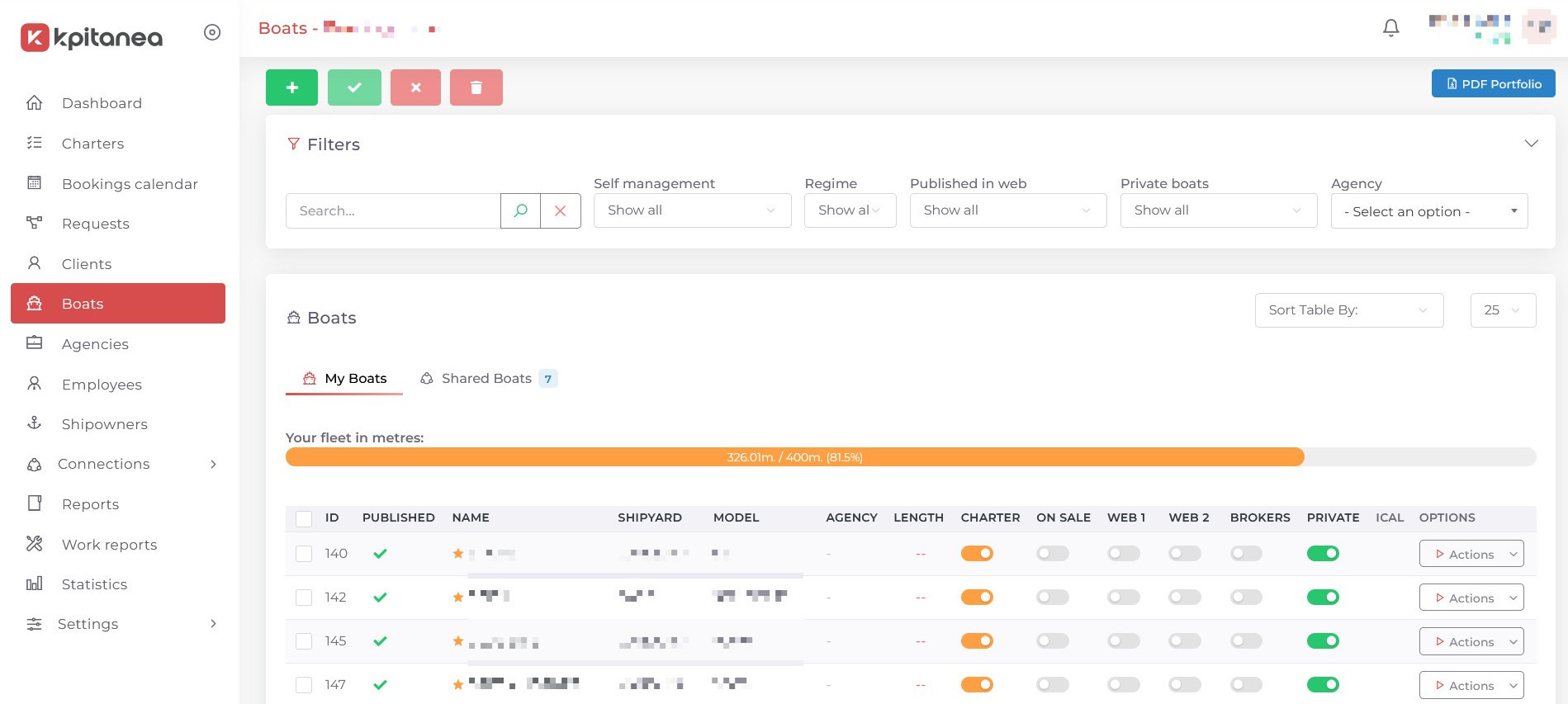Open the Self management dropdown
Image resolution: width=1568 pixels, height=704 pixels.
pos(693,210)
